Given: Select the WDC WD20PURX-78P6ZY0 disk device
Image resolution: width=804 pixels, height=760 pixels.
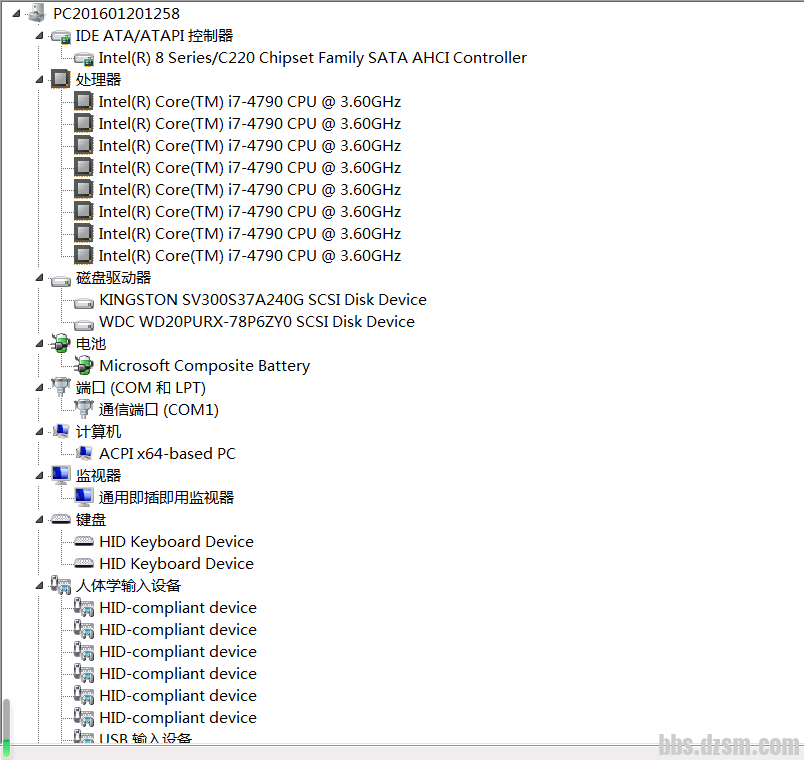Looking at the screenshot, I should [x=256, y=322].
